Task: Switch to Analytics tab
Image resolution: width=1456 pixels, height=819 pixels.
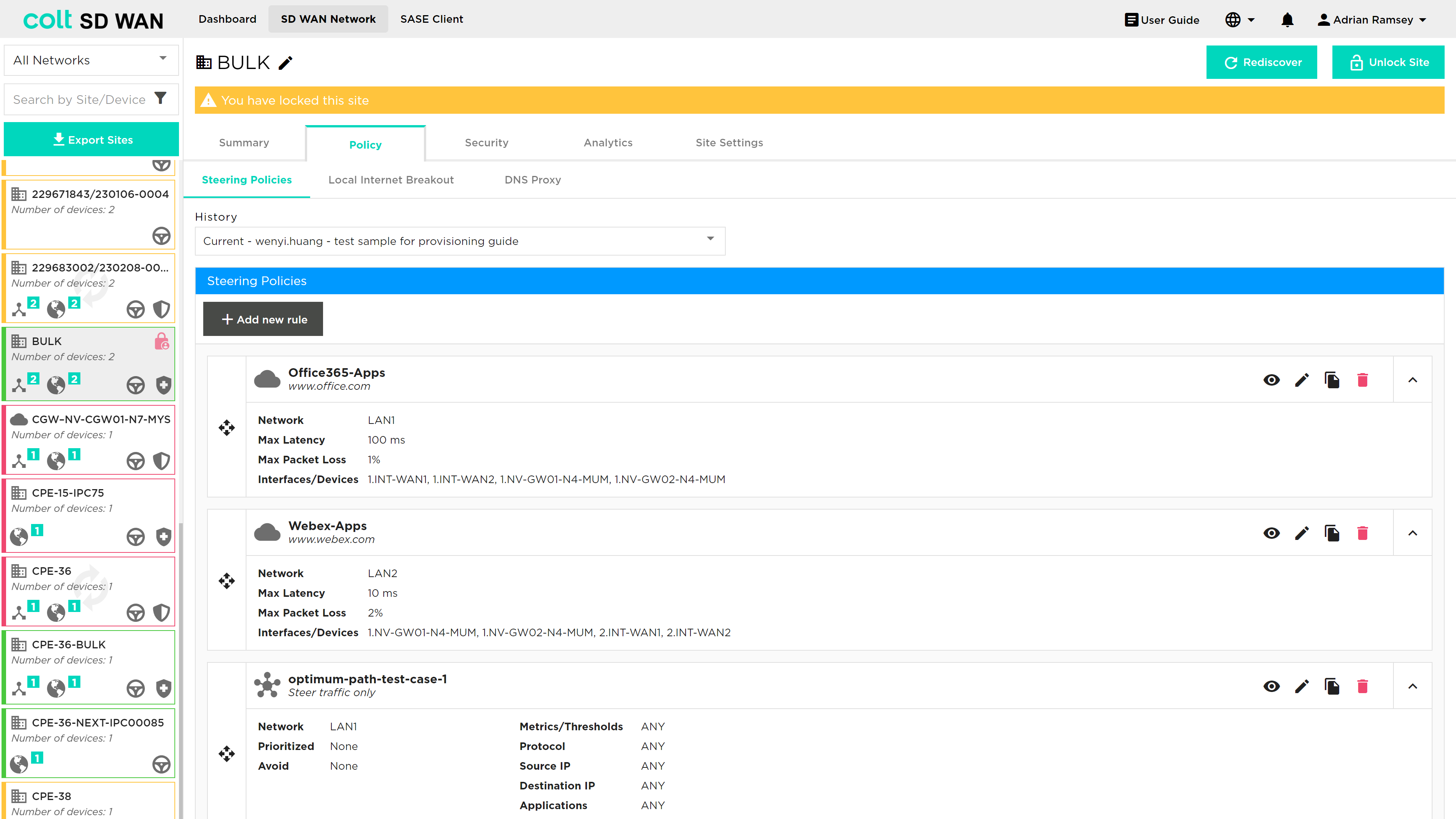Action: coord(608,143)
